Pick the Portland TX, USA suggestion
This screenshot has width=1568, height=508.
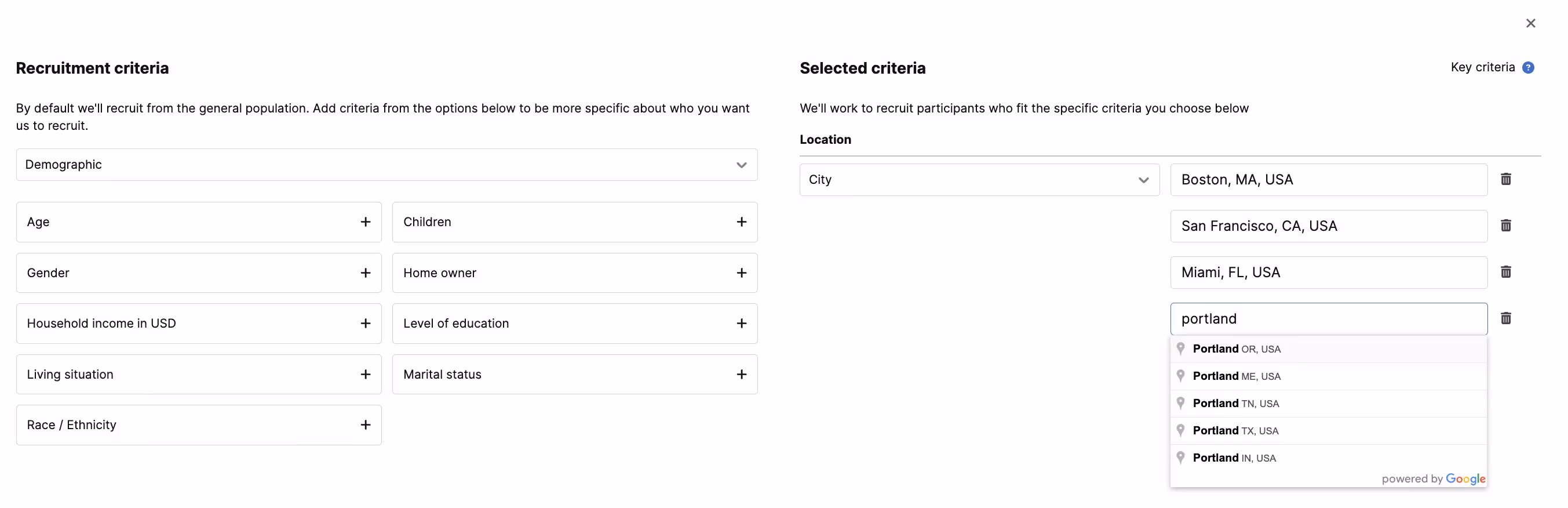pyautogui.click(x=1235, y=431)
